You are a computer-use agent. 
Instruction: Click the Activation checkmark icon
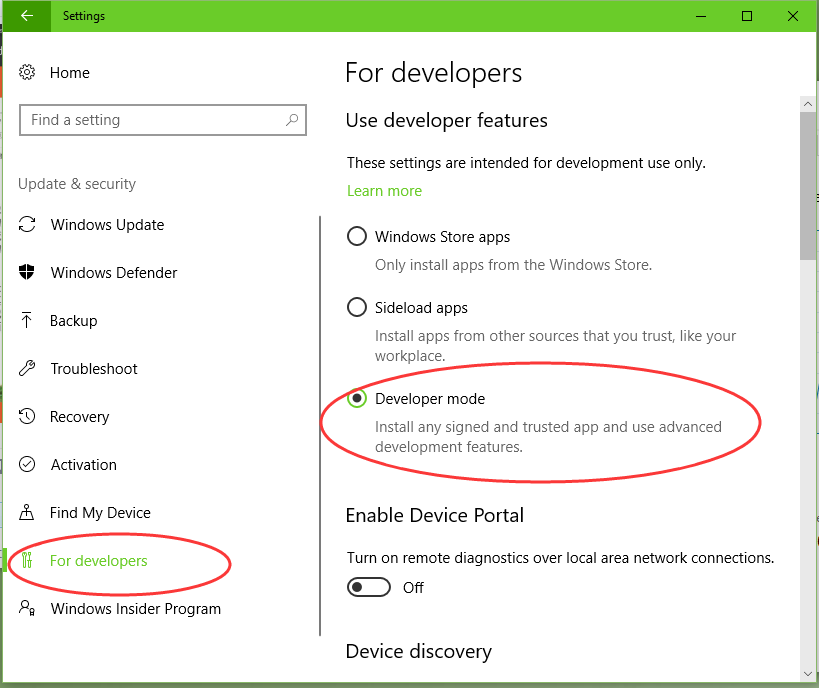point(28,465)
